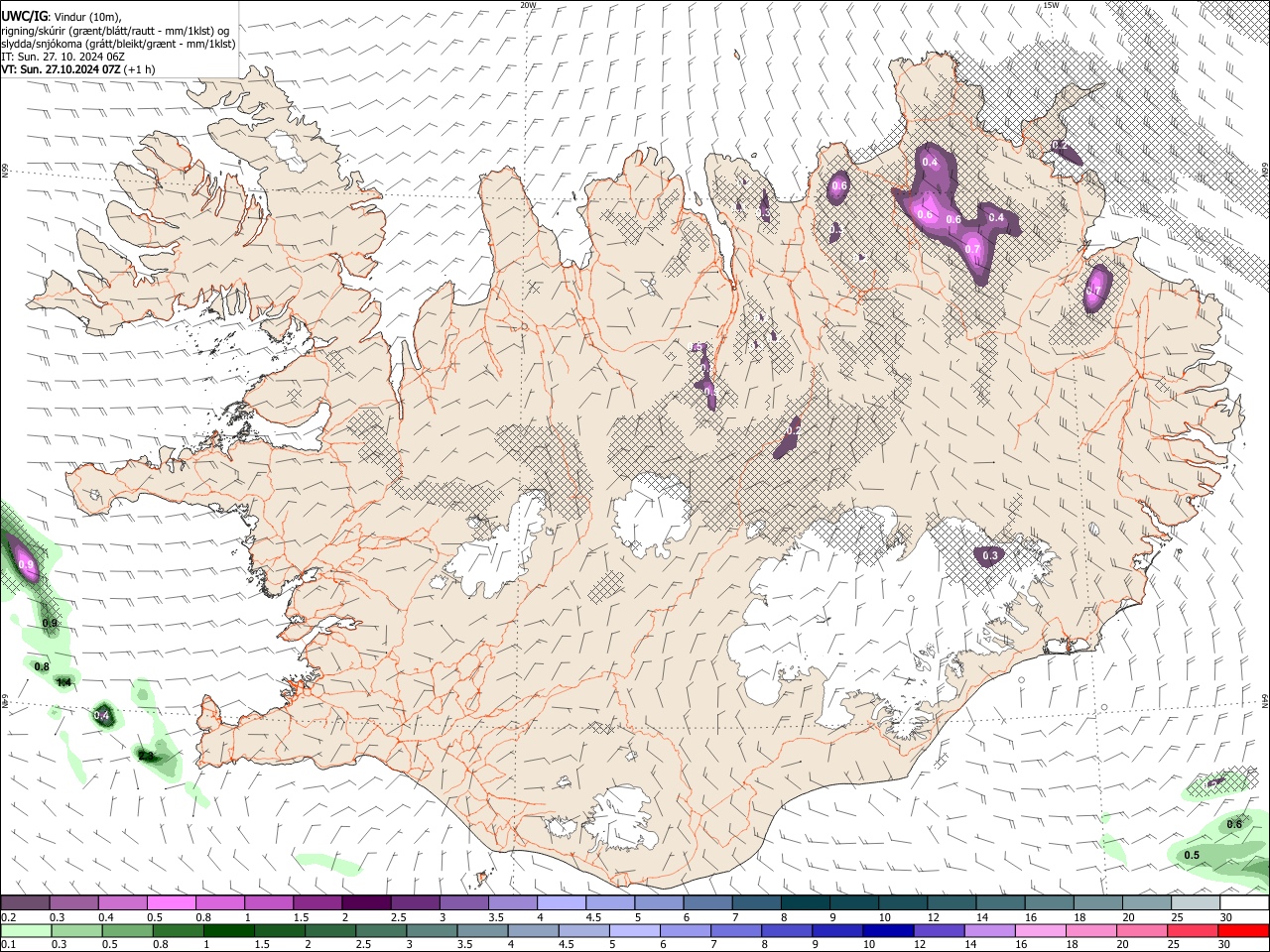Click the '0.4' value in dark green offshore cell
Viewport: 1270px width, 952px height.
101,715
